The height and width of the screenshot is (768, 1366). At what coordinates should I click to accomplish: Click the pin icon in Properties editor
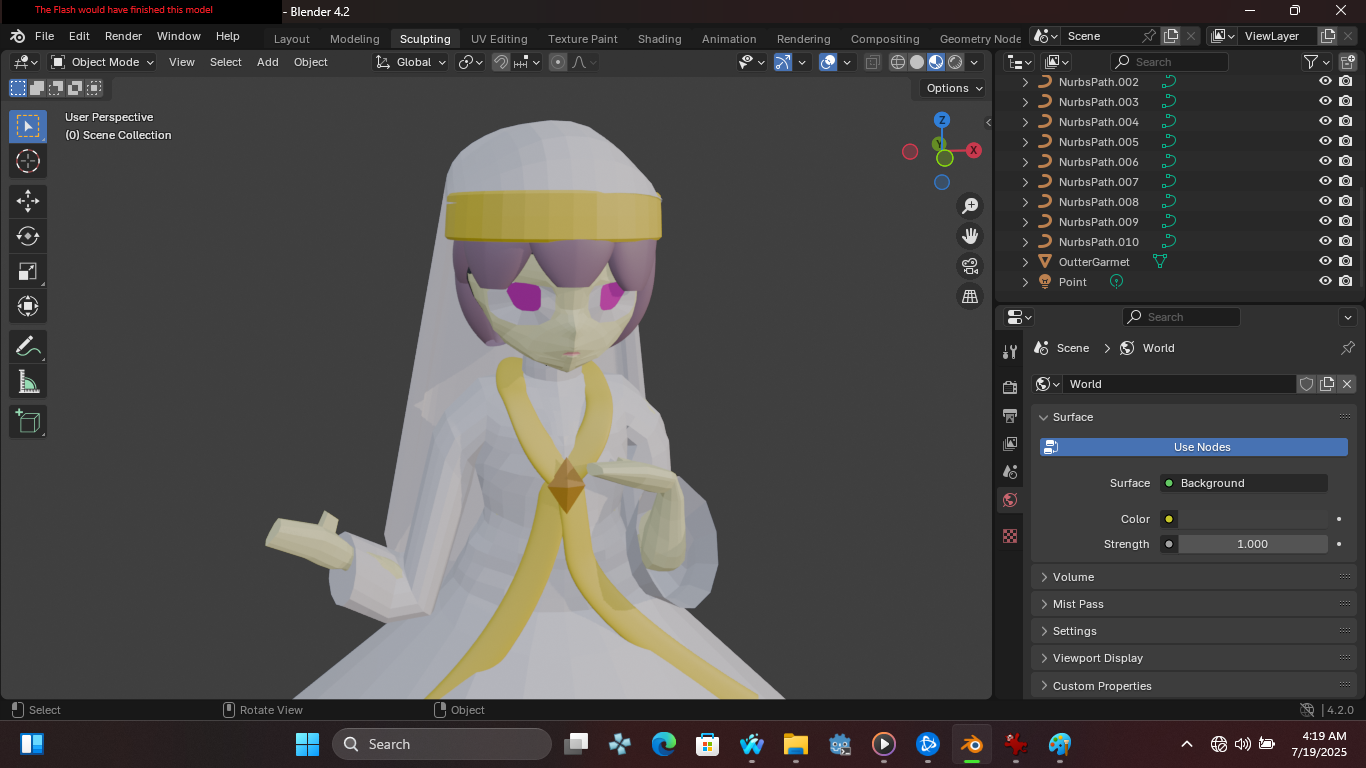(1347, 348)
